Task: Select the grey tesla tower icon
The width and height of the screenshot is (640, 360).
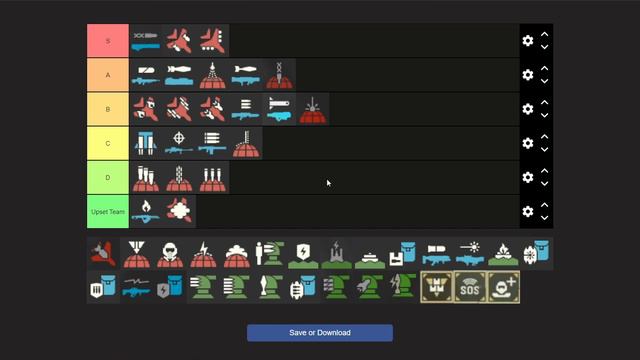Action: (x=337, y=253)
